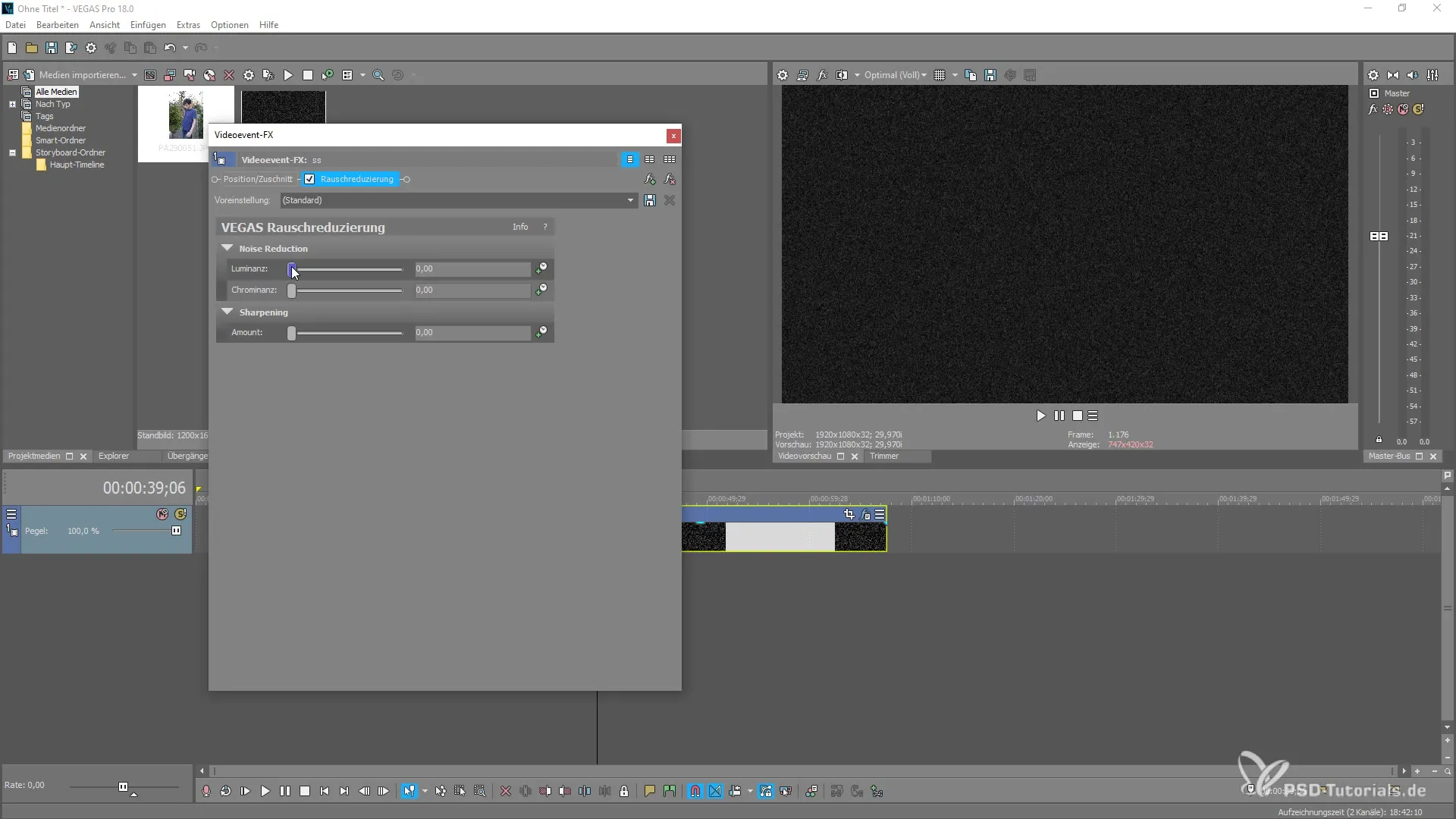Click Medien importieren button
This screenshot has width=1456, height=819.
[82, 75]
